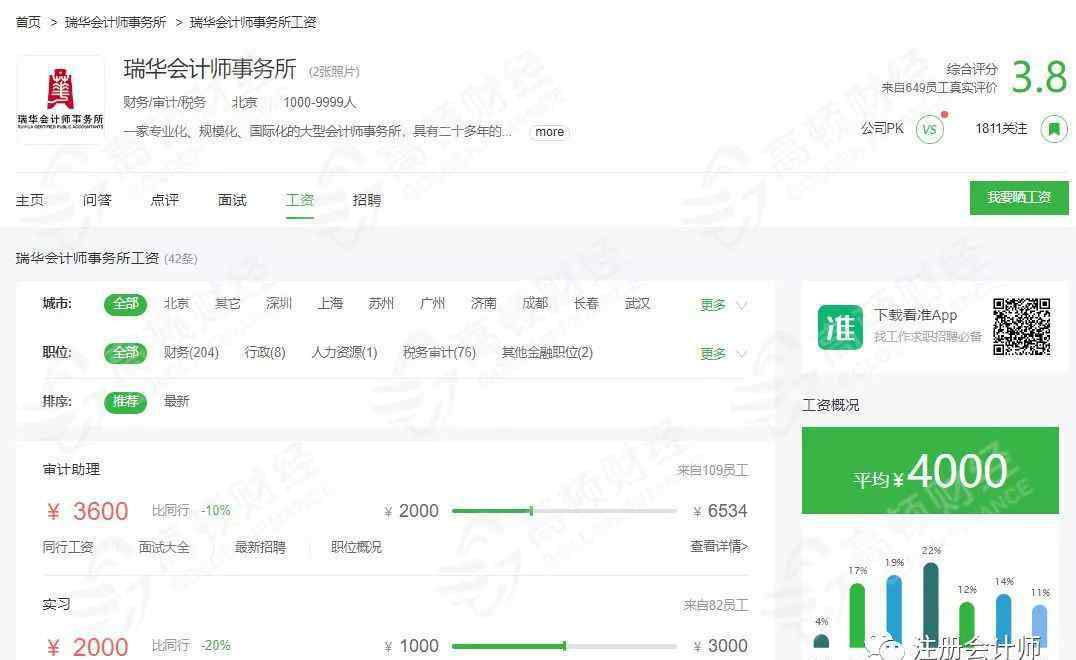
Task: Click the 3.8 overall rating score
Action: pyautogui.click(x=1040, y=77)
